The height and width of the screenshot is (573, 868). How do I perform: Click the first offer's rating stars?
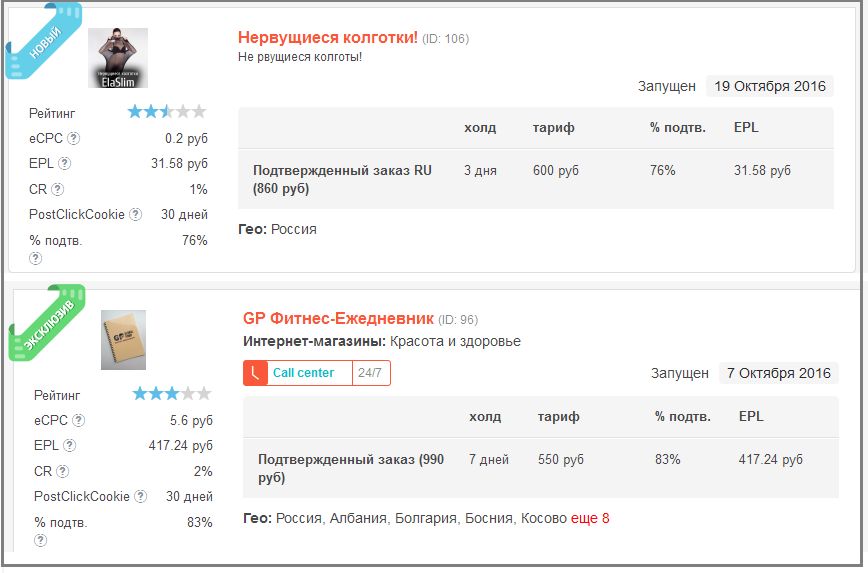[167, 112]
